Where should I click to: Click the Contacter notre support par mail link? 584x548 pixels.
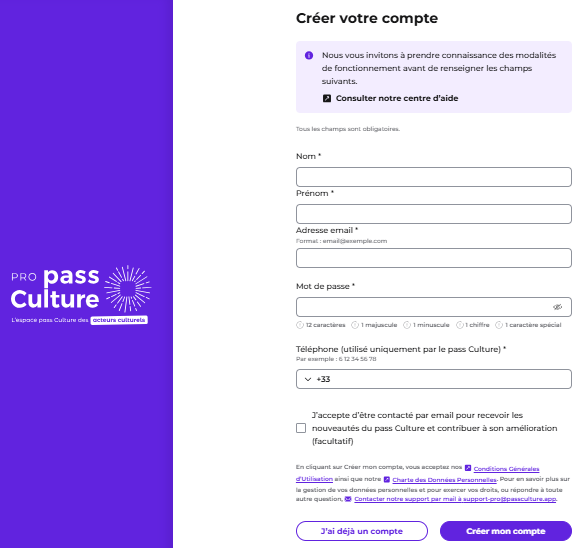point(455,499)
